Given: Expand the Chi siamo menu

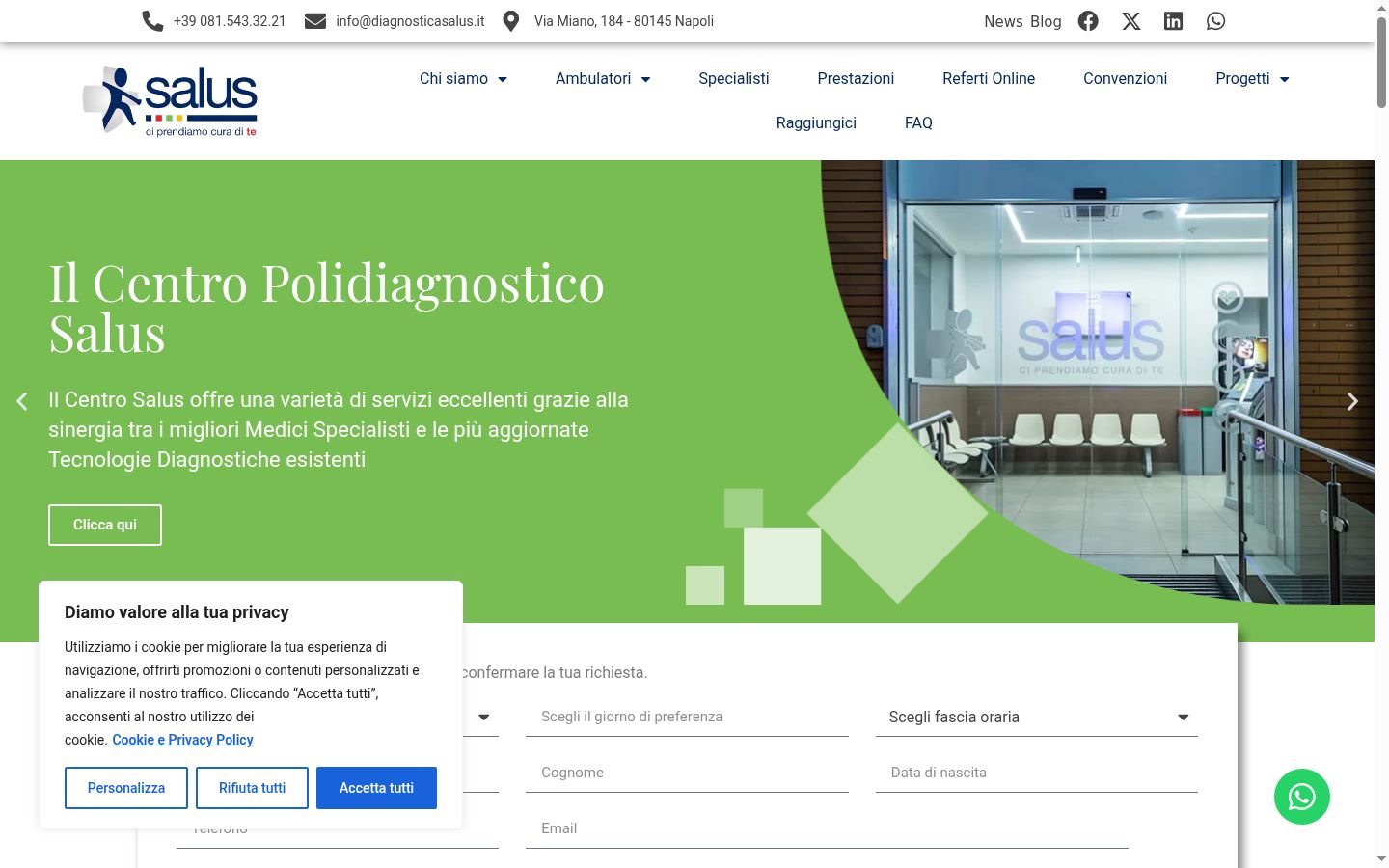Looking at the screenshot, I should 463,79.
